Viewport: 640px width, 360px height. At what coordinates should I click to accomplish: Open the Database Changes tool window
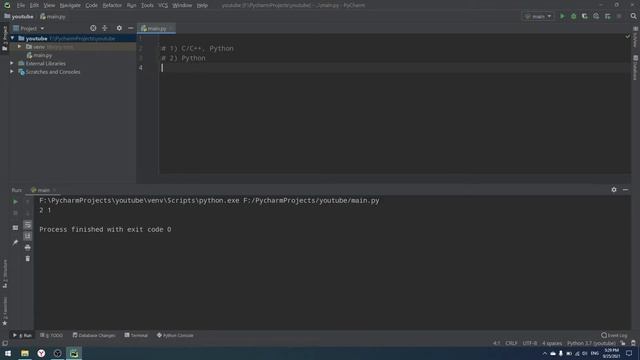[94, 335]
